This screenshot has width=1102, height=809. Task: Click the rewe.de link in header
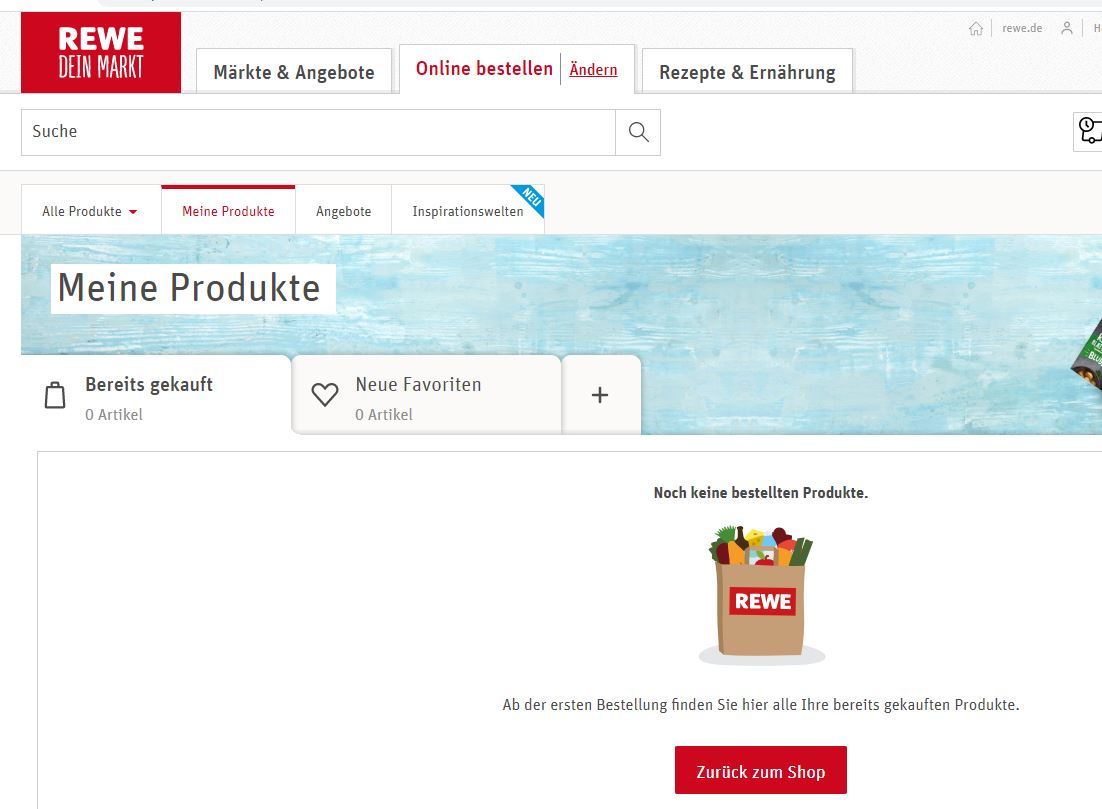(x=1022, y=28)
